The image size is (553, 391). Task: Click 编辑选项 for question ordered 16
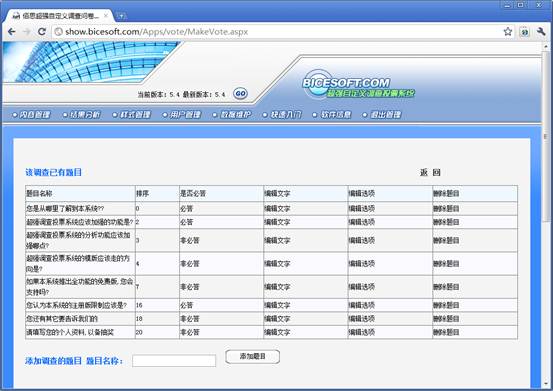click(x=361, y=305)
